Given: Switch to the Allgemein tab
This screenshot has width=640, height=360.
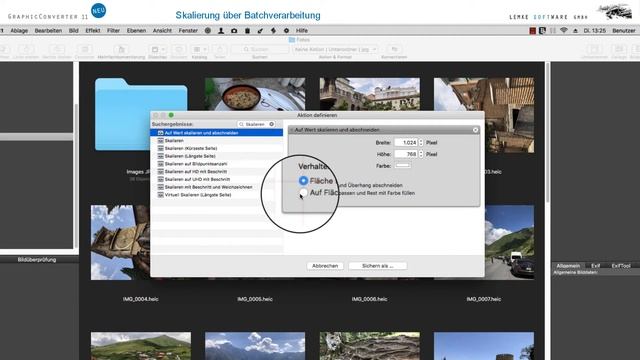Looking at the screenshot, I should (568, 266).
